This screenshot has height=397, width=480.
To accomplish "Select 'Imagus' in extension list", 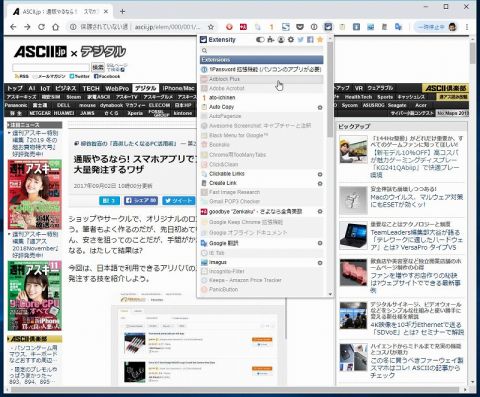I will 218,262.
